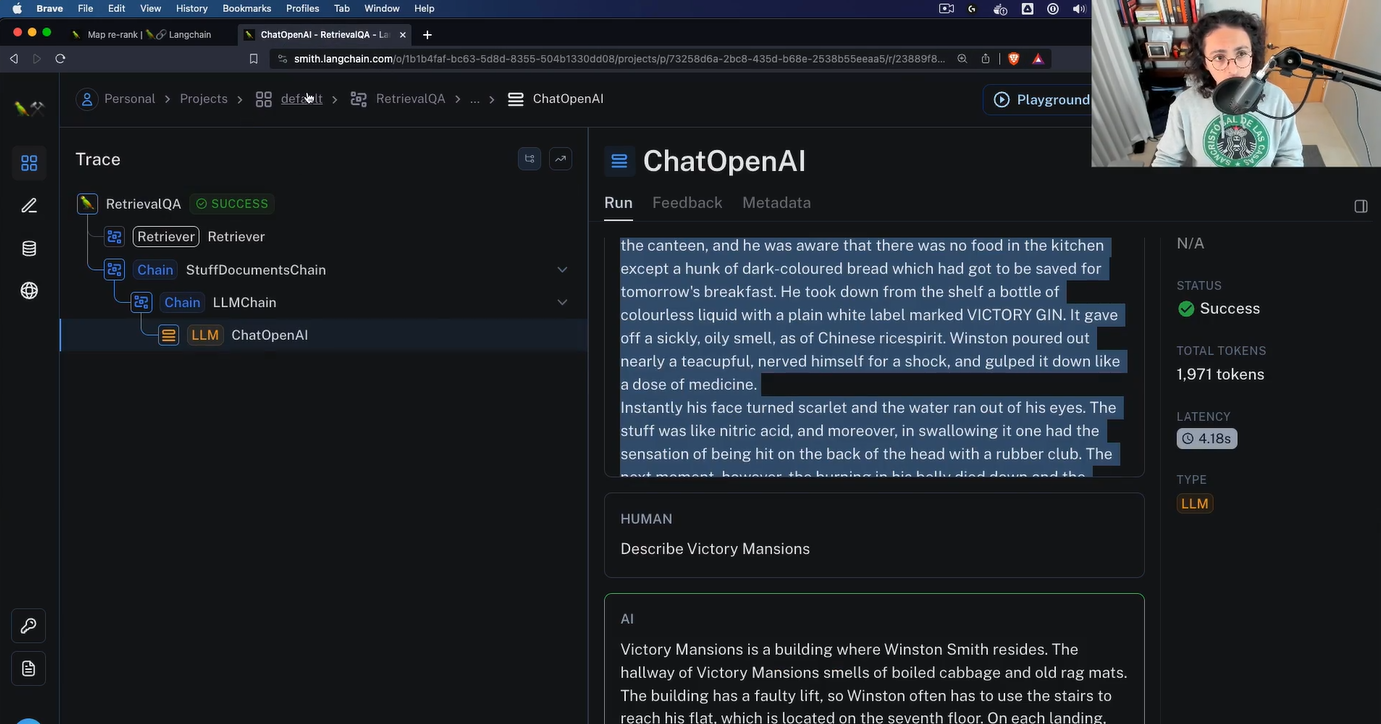Switch to the Run tab

(x=618, y=203)
